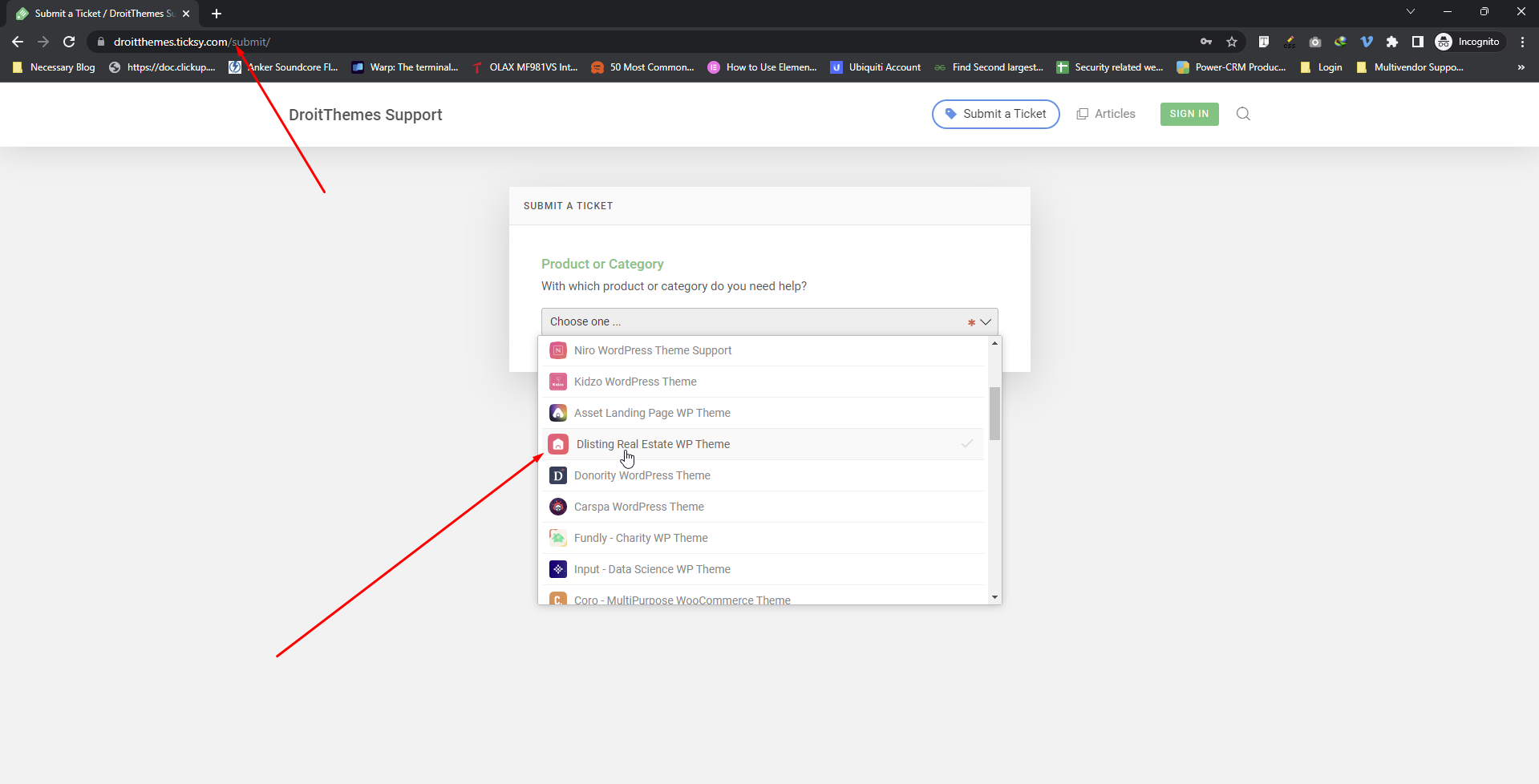1539x784 pixels.
Task: Choose Input - Data Science WP Theme
Action: [x=763, y=569]
